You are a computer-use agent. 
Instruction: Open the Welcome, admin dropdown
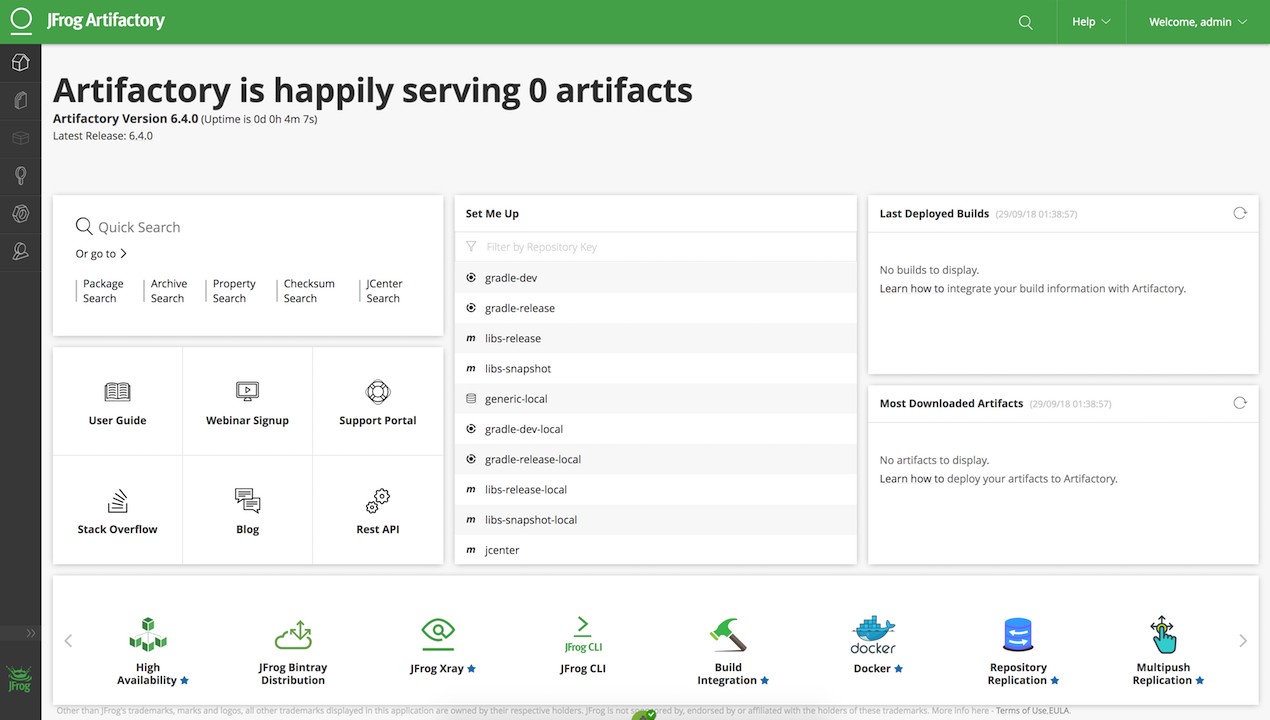coord(1198,22)
